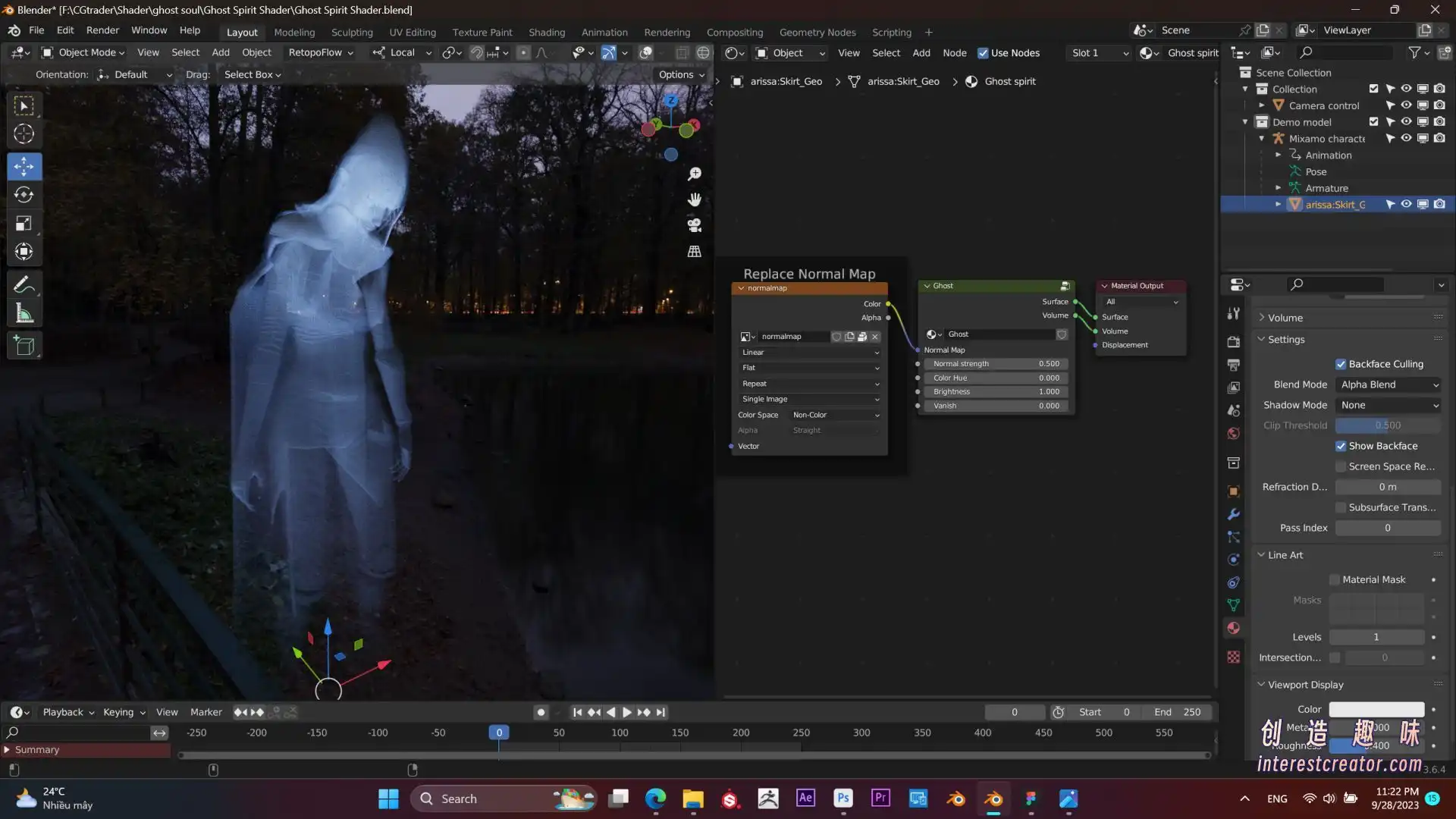Open the Repeat extension dropdown
The width and height of the screenshot is (1456, 819).
tap(810, 384)
